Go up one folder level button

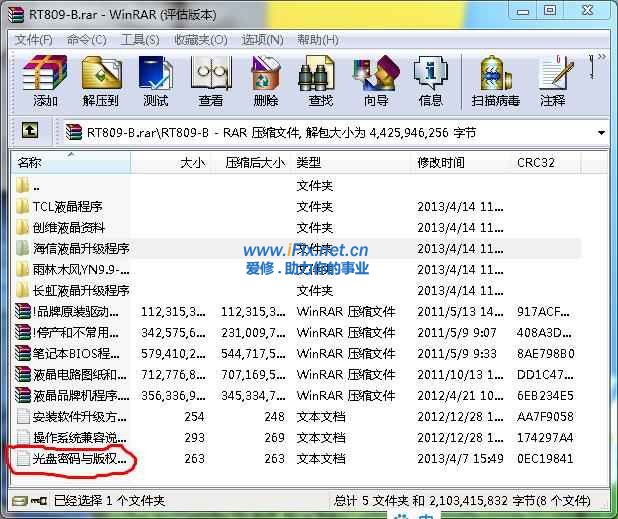[x=30, y=130]
